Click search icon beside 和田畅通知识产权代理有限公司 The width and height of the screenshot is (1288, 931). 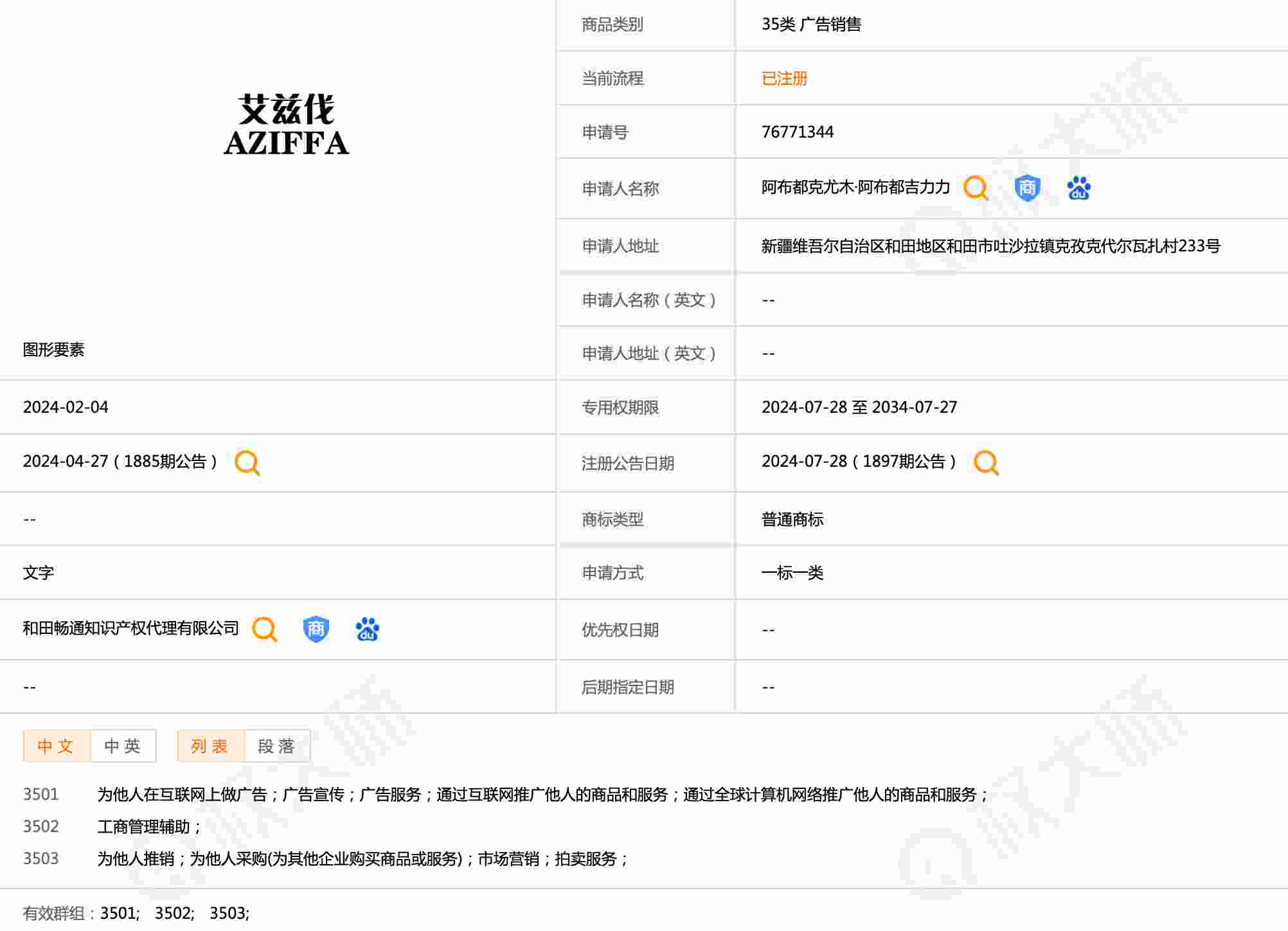(x=264, y=629)
